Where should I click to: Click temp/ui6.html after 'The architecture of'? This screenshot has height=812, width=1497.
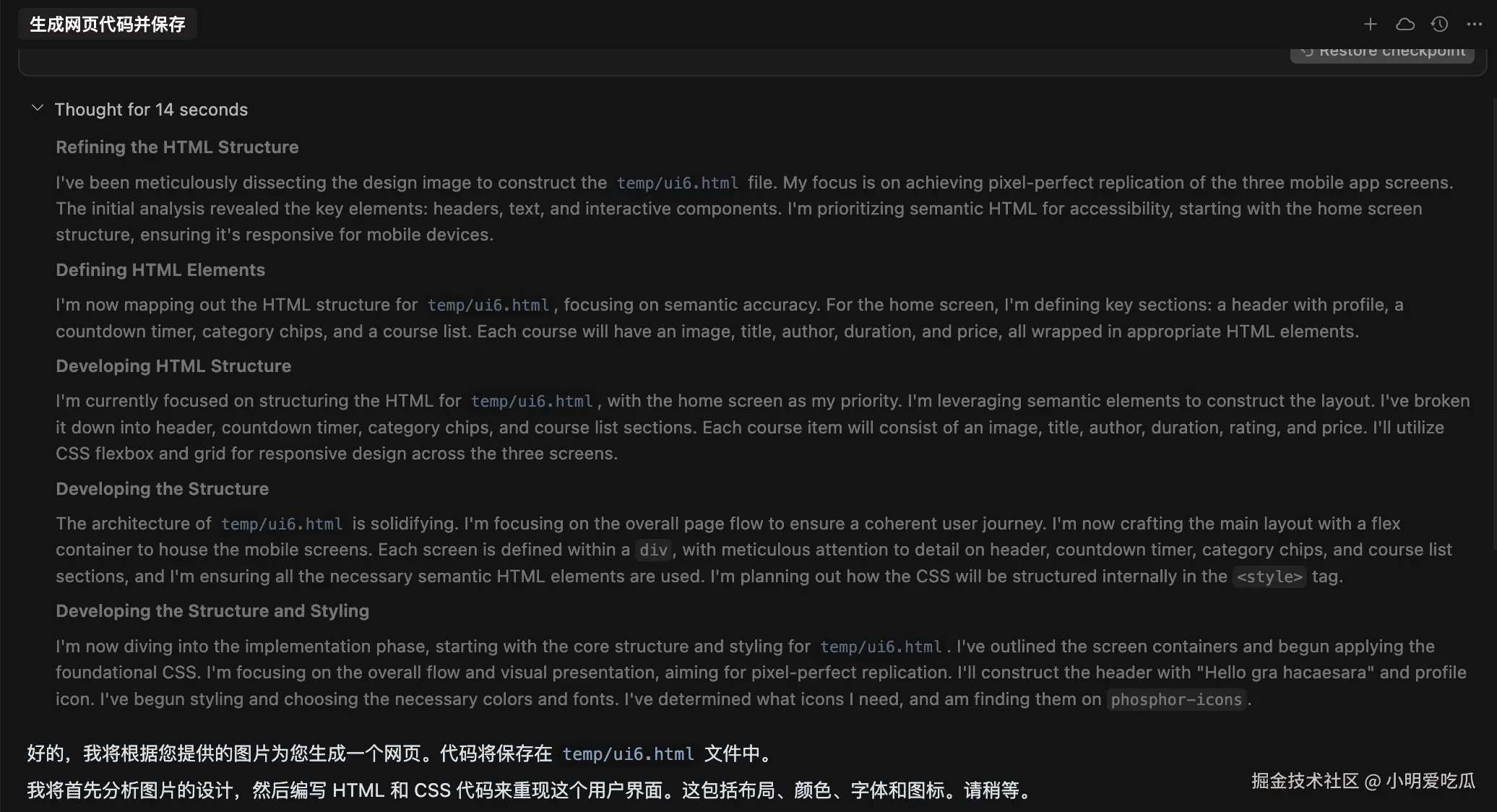(x=281, y=524)
